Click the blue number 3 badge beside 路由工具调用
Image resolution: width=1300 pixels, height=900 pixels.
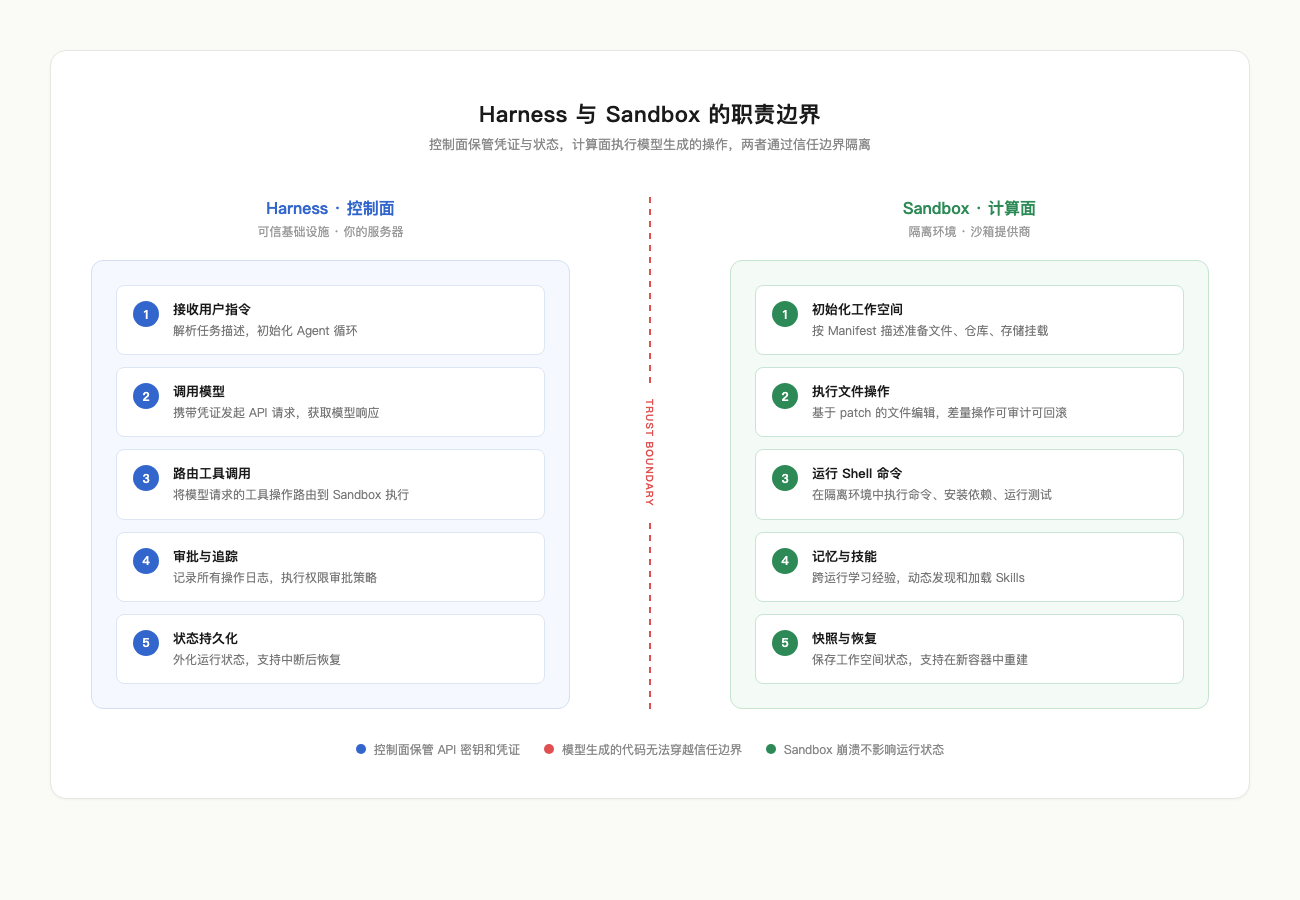146,478
